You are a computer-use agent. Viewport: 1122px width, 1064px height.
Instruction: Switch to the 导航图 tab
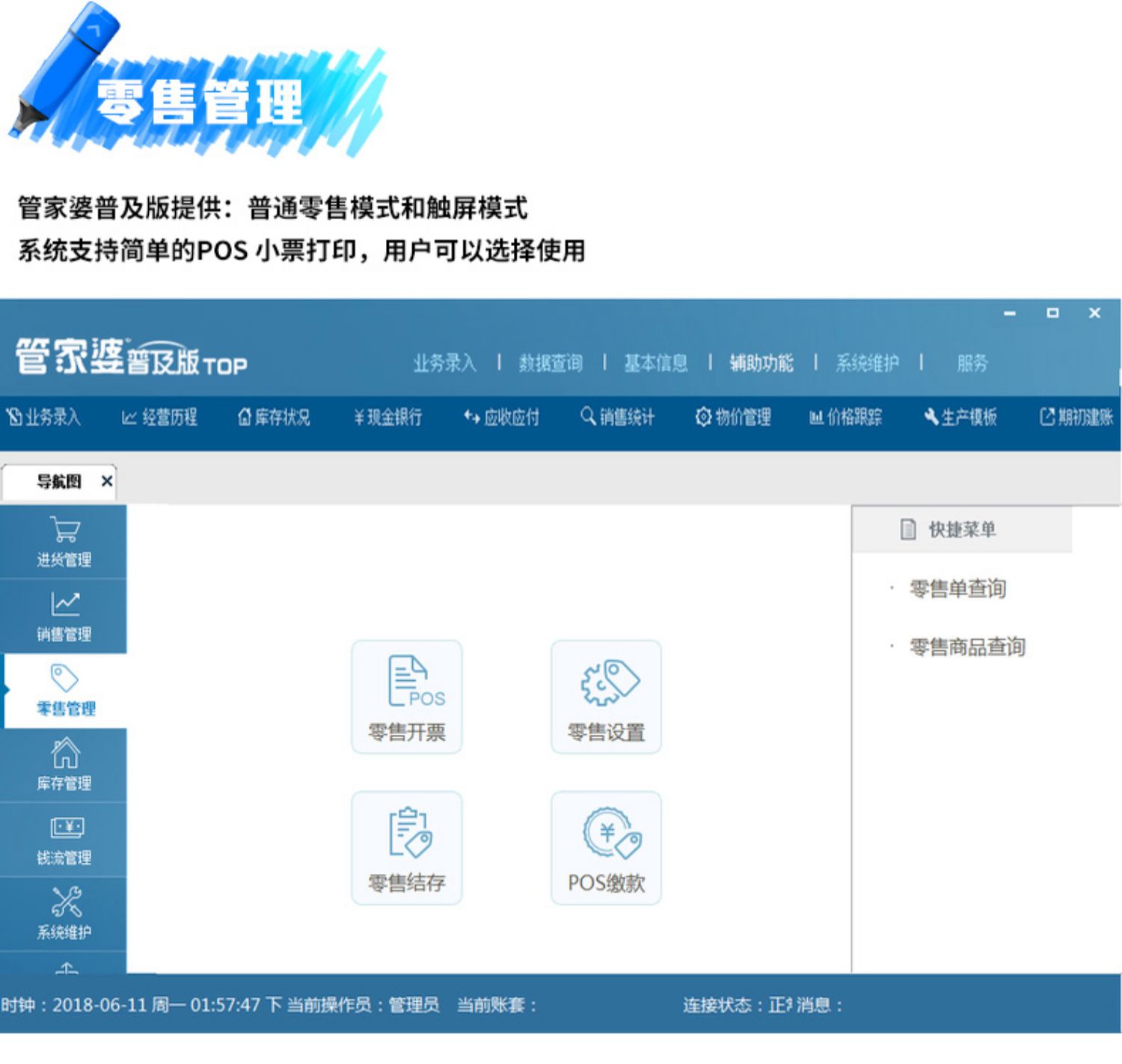pyautogui.click(x=58, y=481)
